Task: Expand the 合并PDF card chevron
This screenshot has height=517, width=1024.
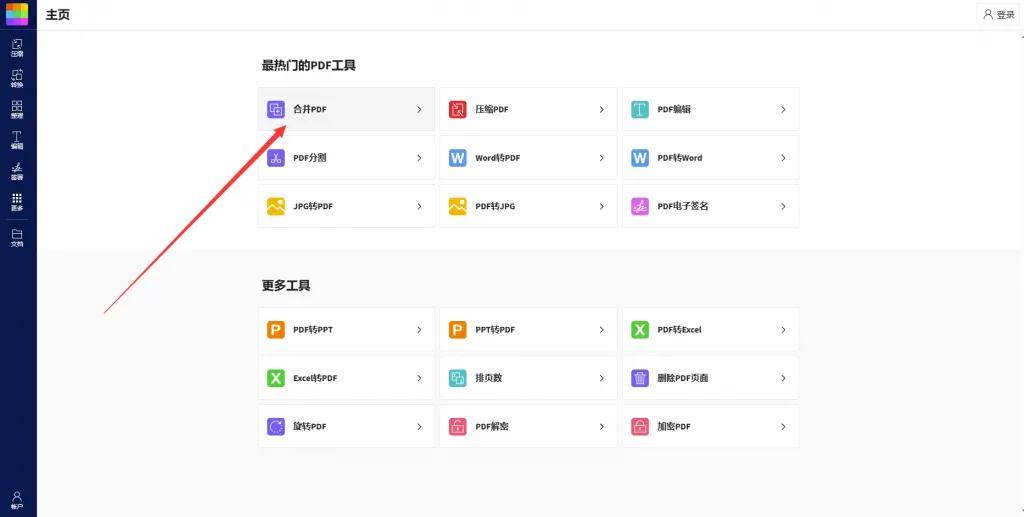Action: (x=419, y=110)
